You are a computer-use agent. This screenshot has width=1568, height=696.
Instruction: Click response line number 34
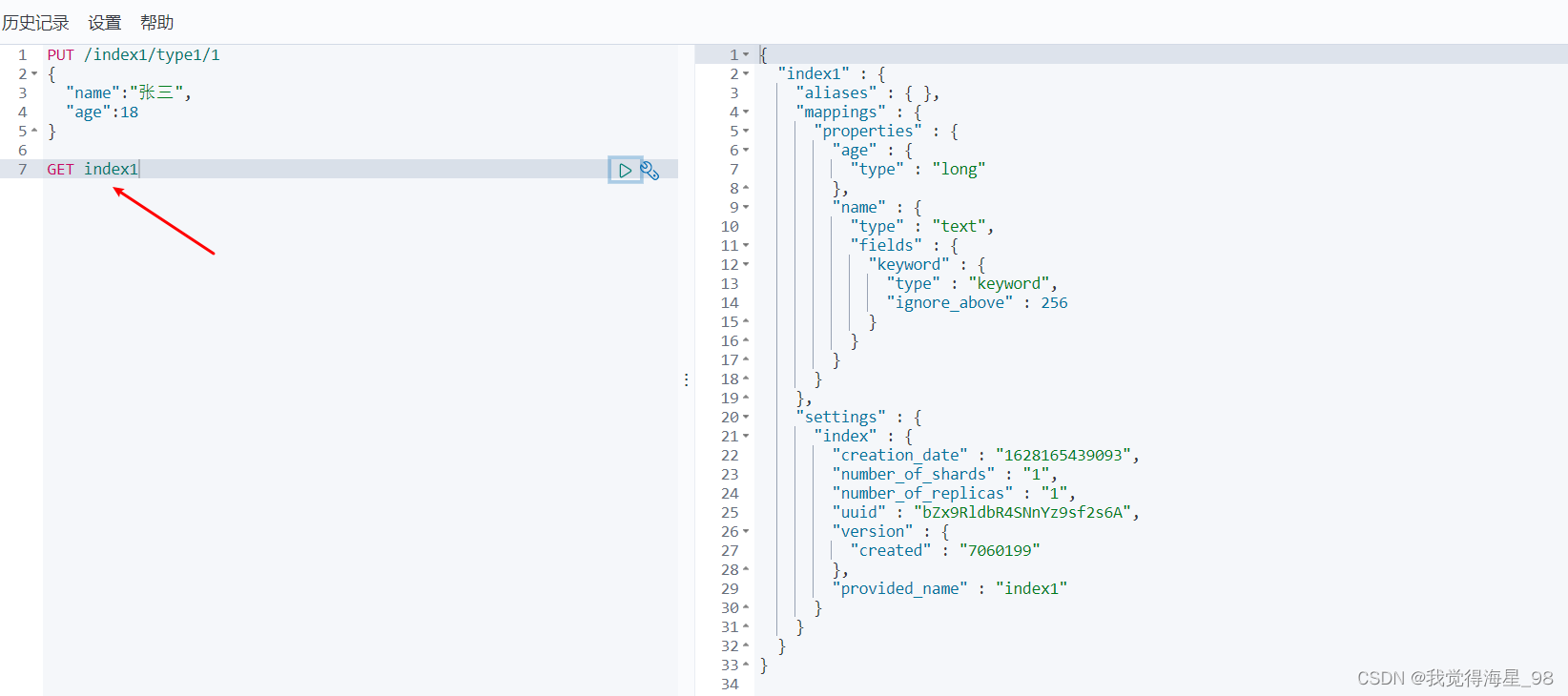tap(730, 684)
